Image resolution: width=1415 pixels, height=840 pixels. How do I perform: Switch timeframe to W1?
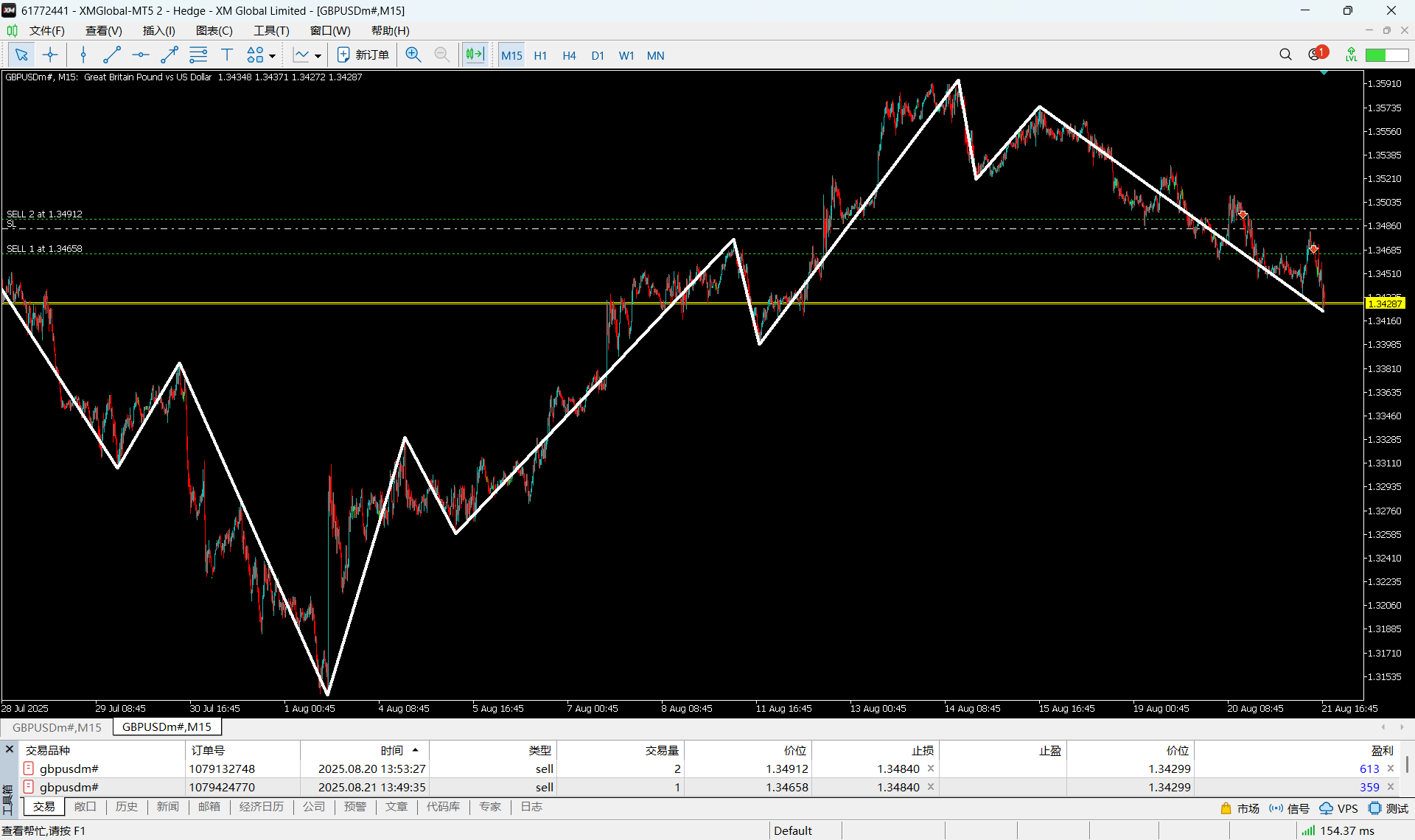tap(626, 56)
